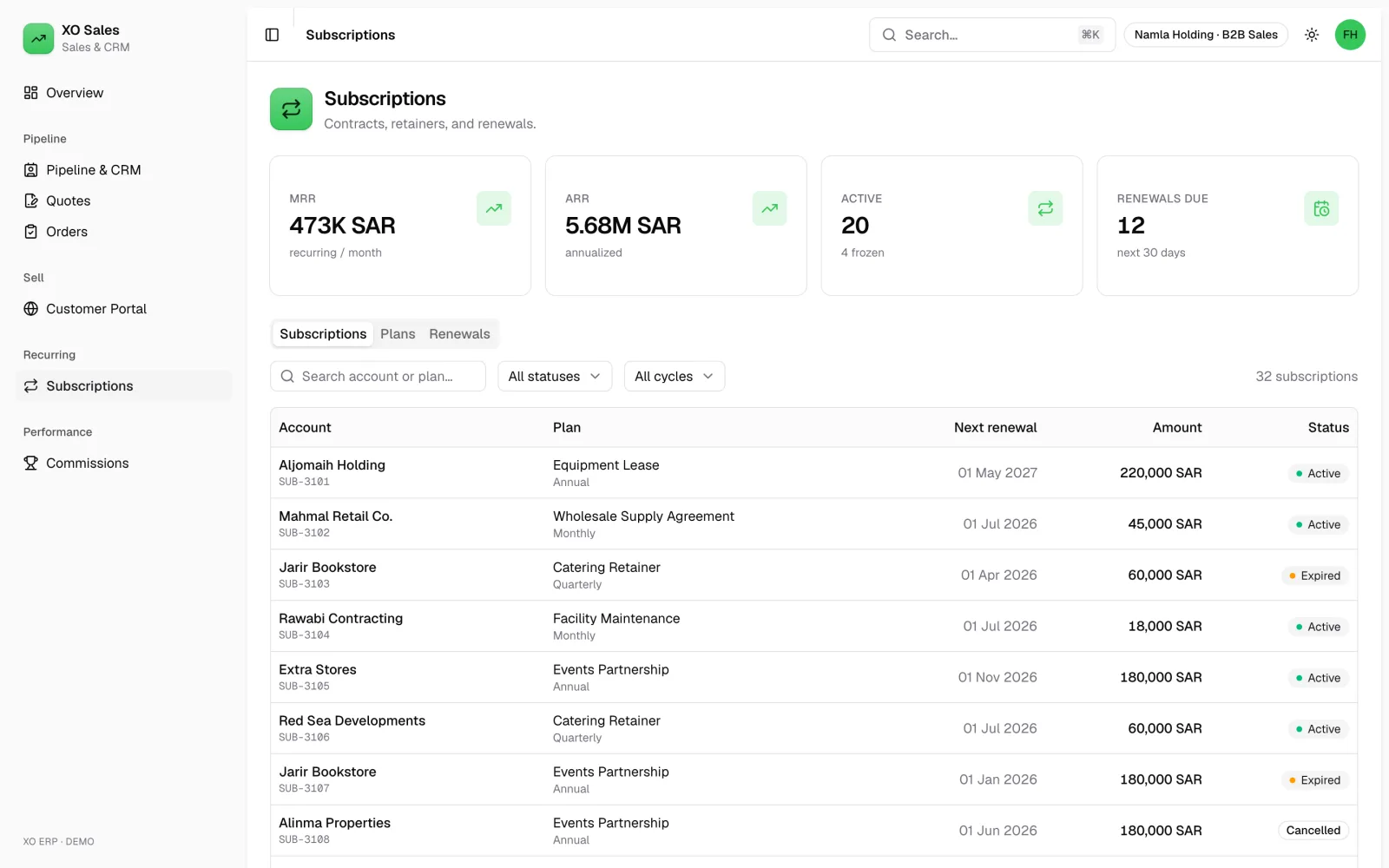The height and width of the screenshot is (868, 1389).
Task: Open the FH user avatar menu
Action: pos(1350,35)
